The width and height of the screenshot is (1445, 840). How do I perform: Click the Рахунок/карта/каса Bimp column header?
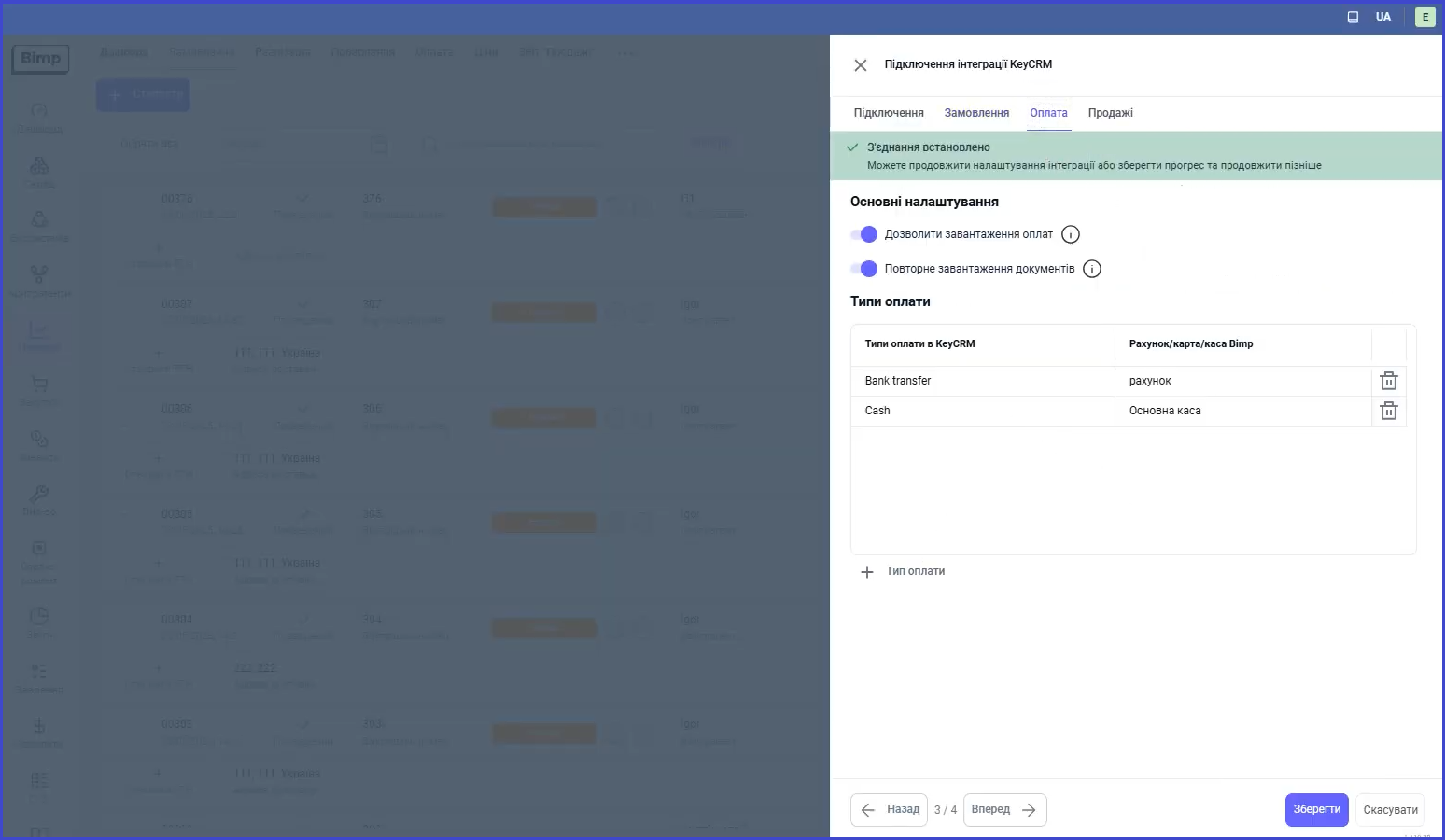coord(1191,344)
